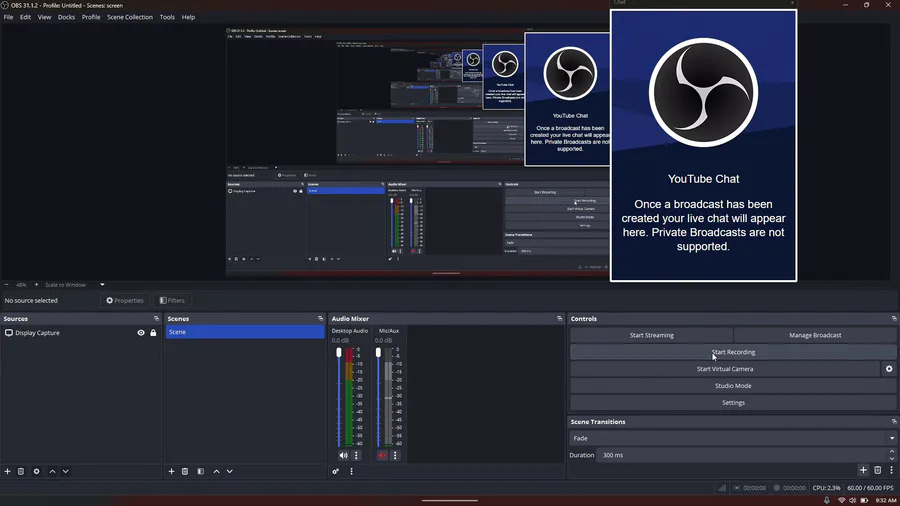
Task: Open Settings from Controls dock
Action: point(733,403)
